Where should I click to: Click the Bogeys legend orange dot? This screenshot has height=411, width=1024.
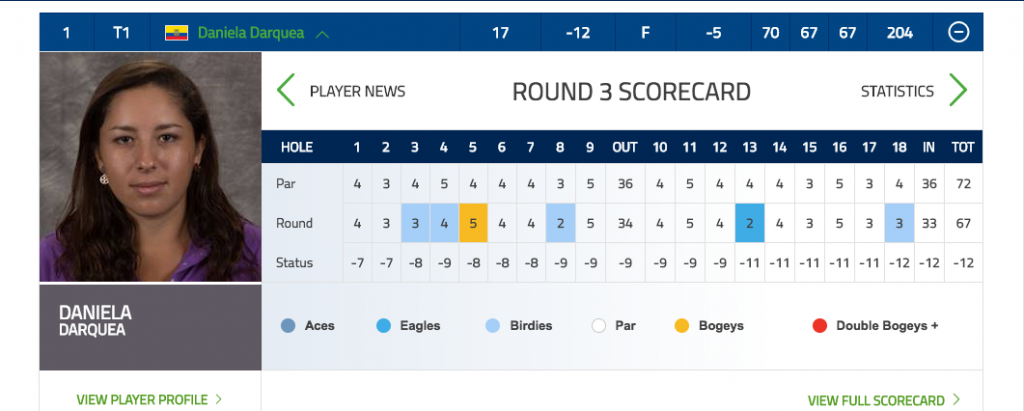click(682, 325)
